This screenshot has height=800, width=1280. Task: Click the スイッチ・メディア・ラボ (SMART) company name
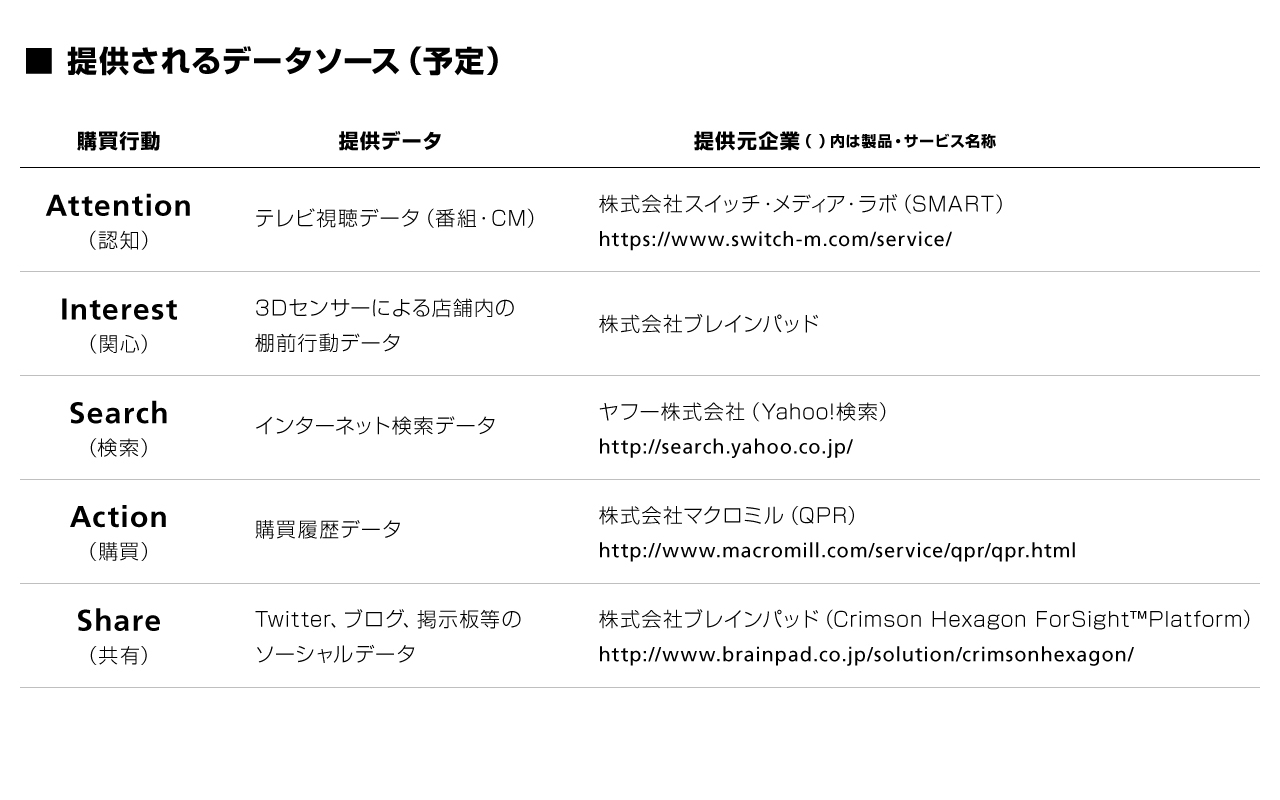point(801,204)
